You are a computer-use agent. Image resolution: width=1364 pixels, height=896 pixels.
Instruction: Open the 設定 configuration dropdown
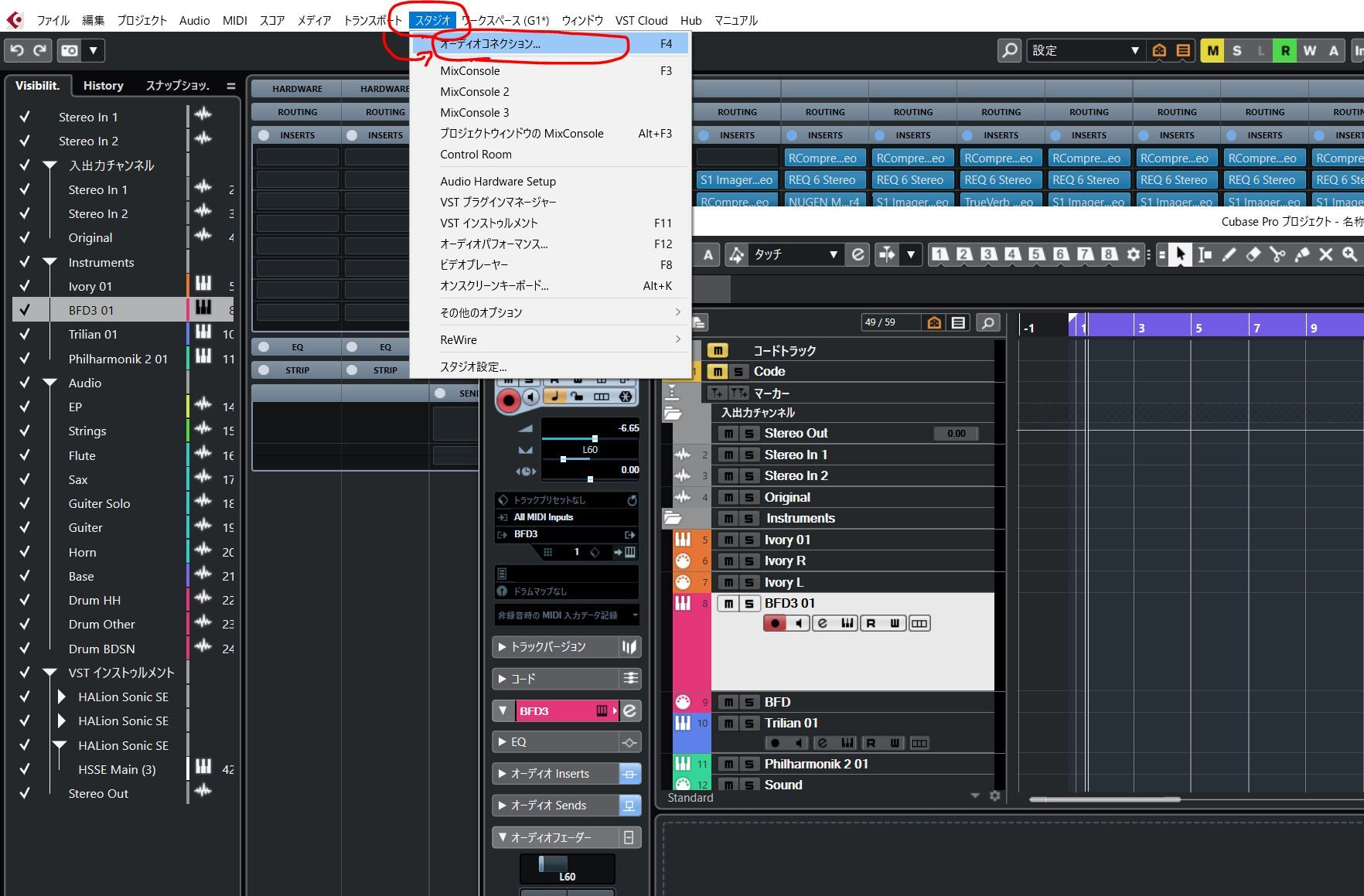pyautogui.click(x=1086, y=50)
